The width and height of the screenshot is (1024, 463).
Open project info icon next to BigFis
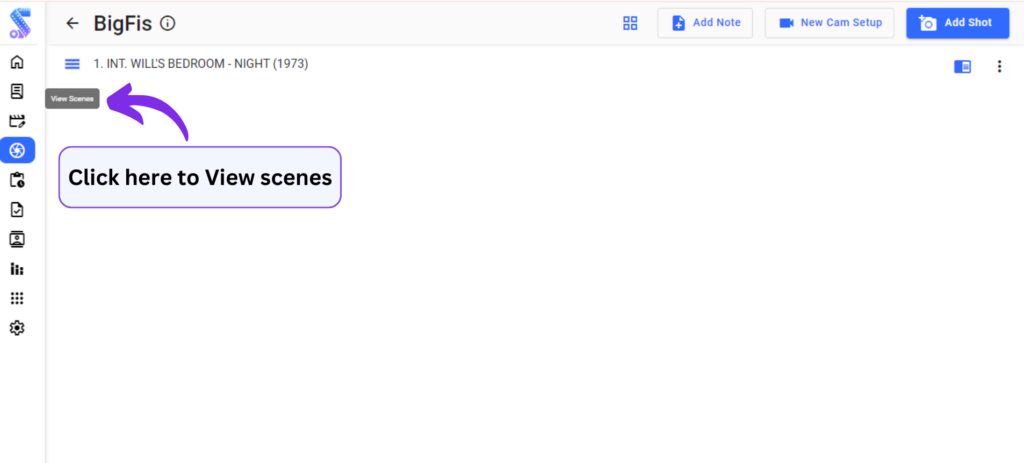[167, 23]
